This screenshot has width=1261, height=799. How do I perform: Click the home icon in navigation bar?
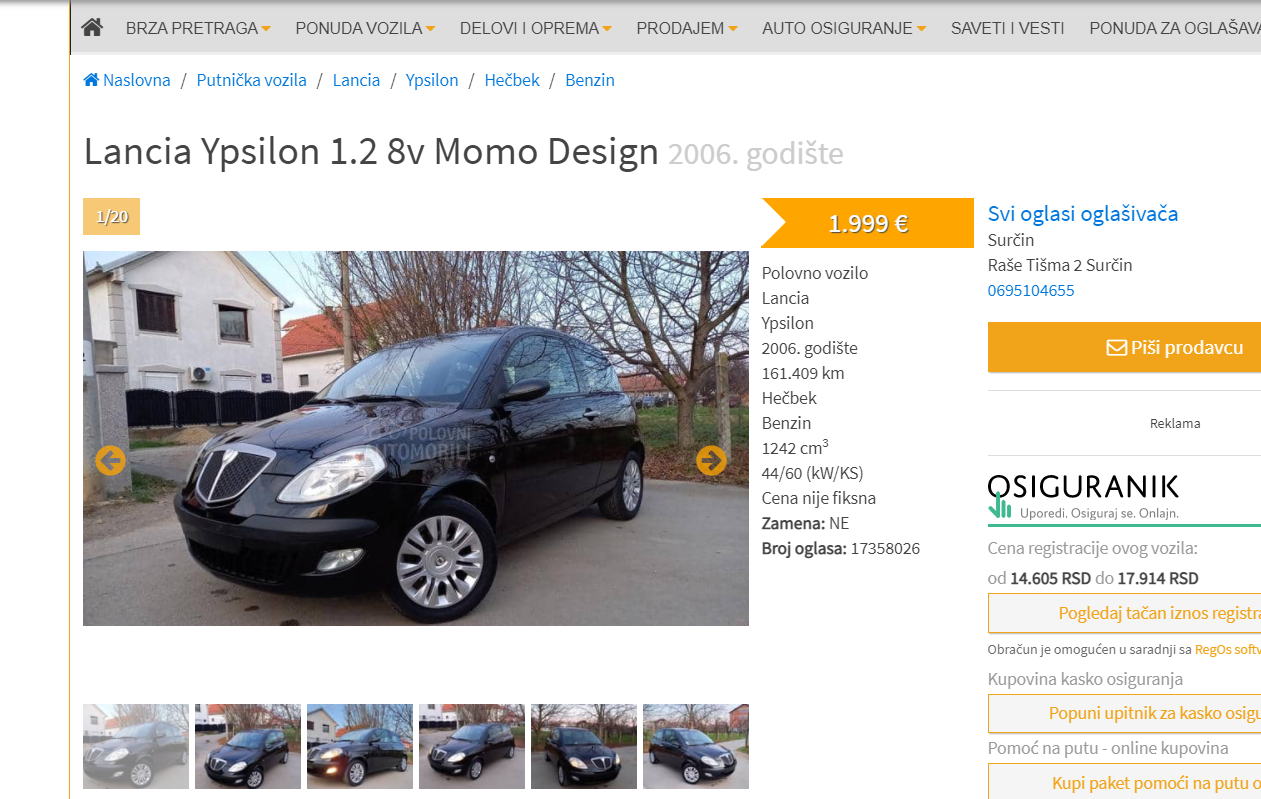pyautogui.click(x=92, y=28)
